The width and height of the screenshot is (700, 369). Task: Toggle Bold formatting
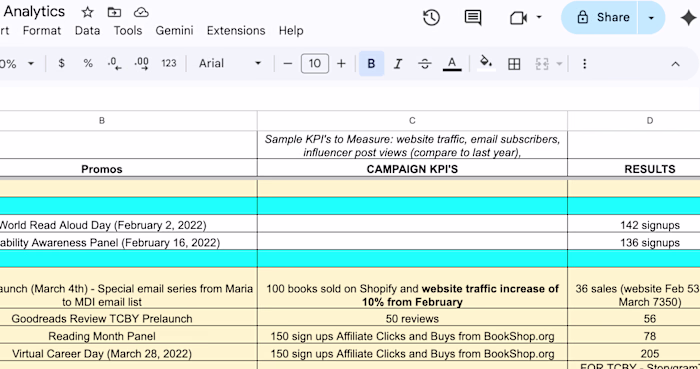point(371,63)
